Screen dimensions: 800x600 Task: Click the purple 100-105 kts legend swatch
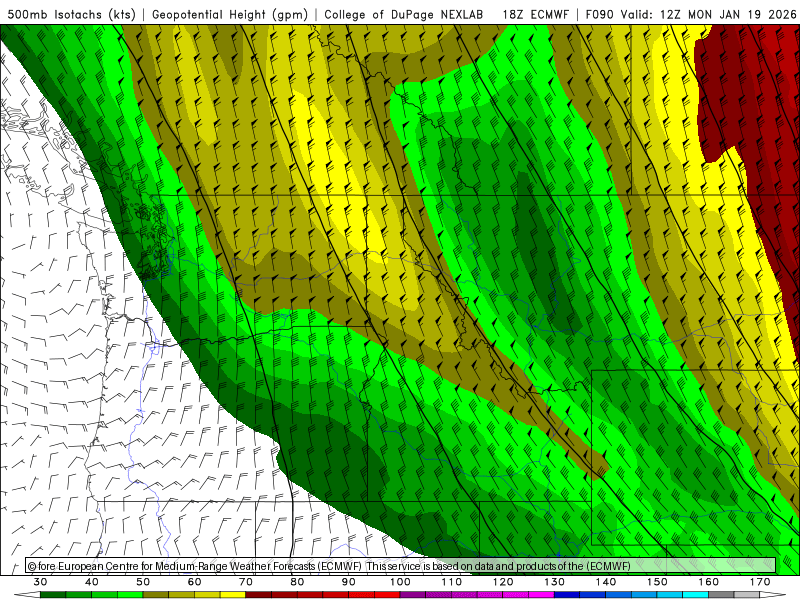[x=412, y=595]
